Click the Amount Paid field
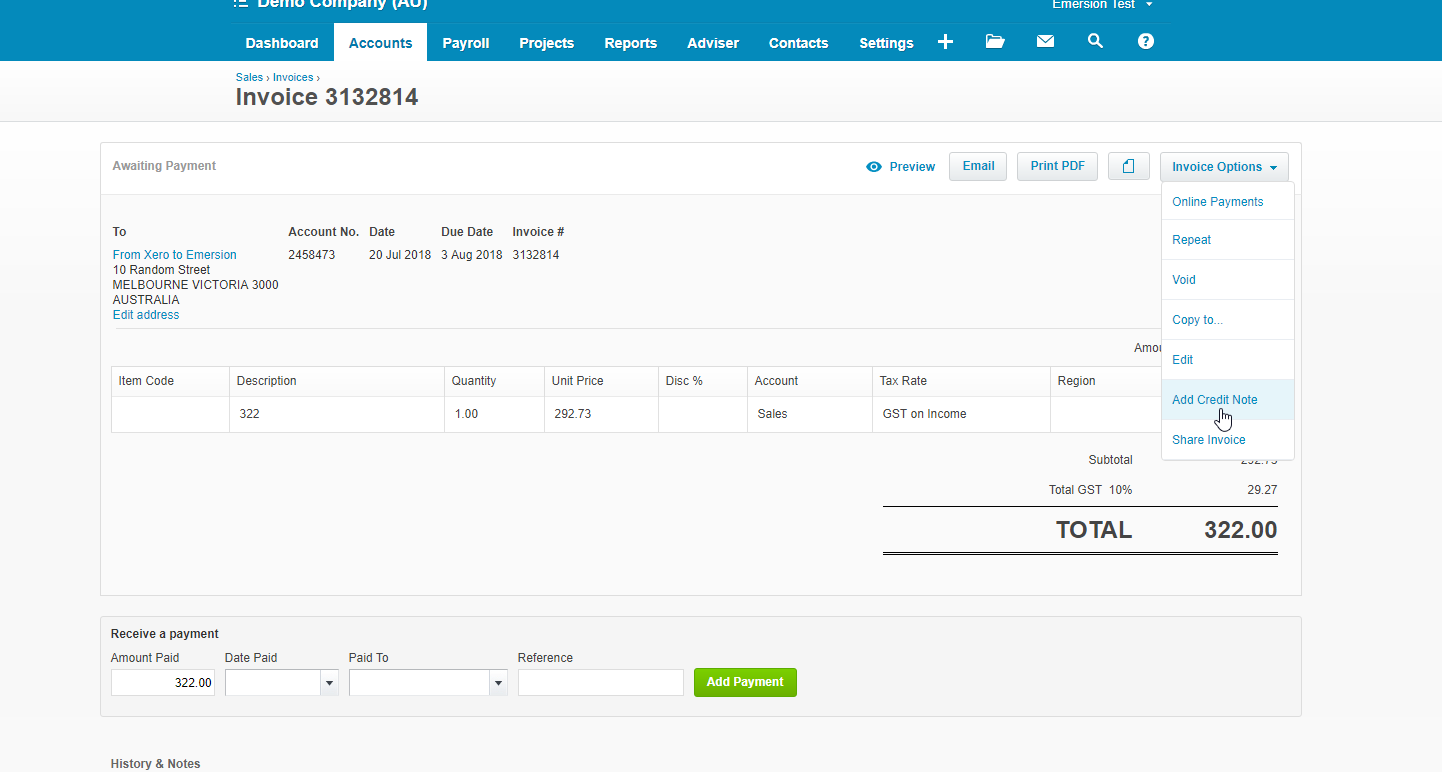The height and width of the screenshot is (772, 1442). [x=163, y=683]
